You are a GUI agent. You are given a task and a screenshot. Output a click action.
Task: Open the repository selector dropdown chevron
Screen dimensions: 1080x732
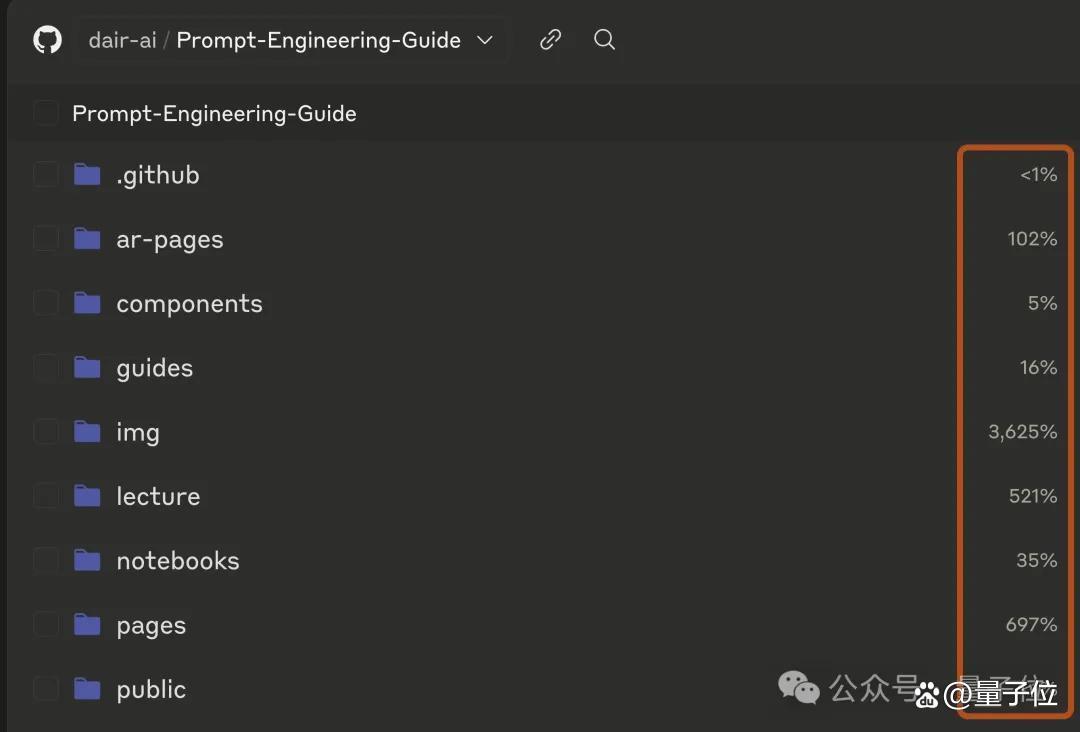(485, 40)
